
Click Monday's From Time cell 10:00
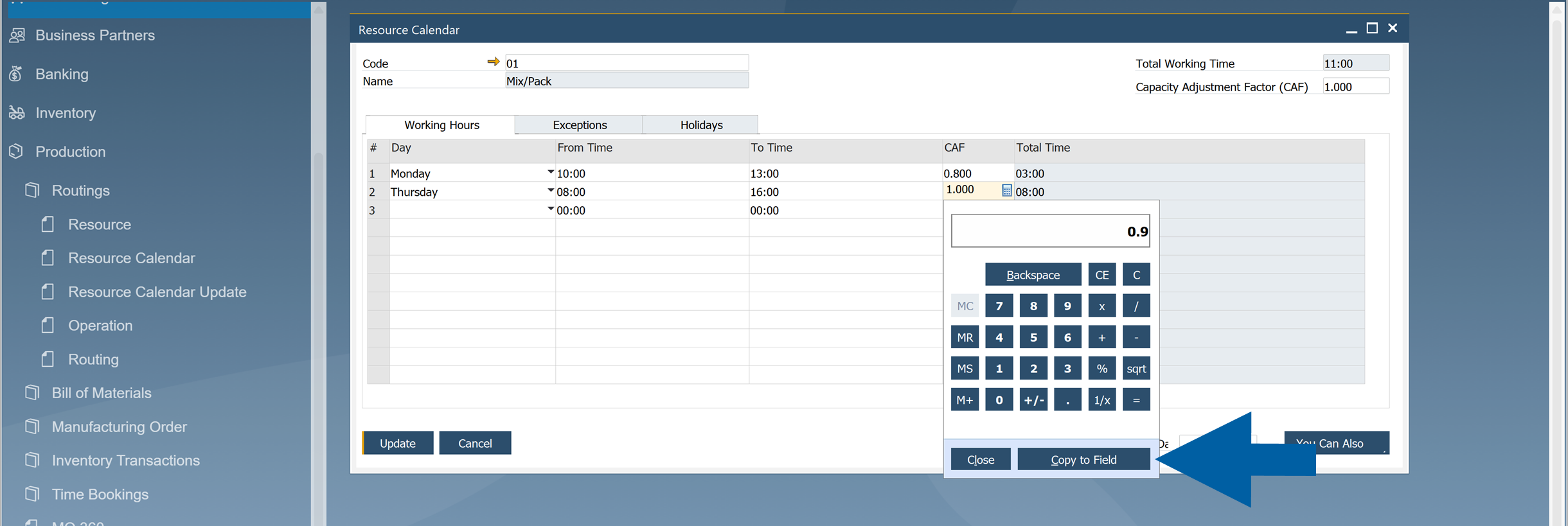(652, 173)
